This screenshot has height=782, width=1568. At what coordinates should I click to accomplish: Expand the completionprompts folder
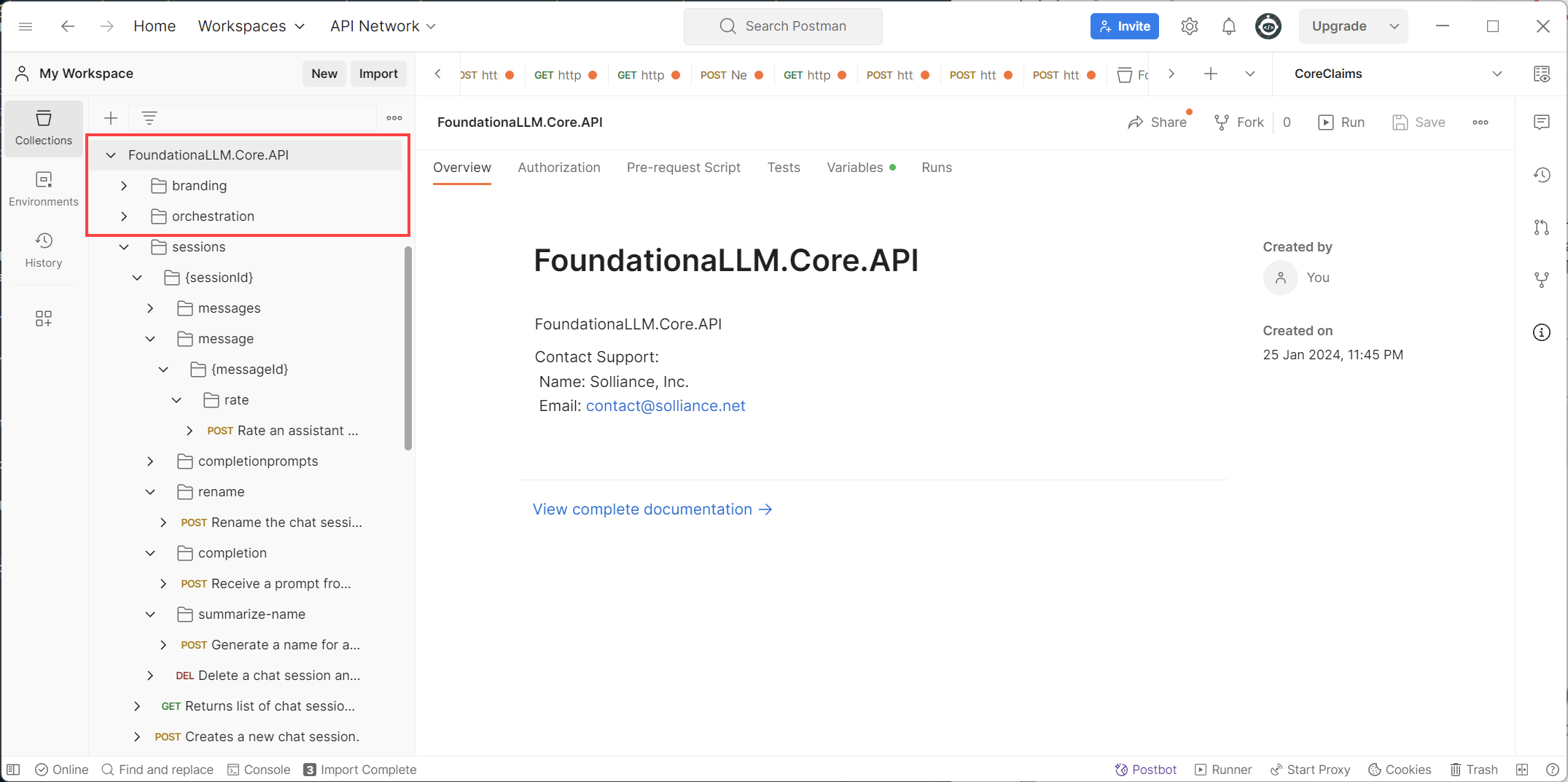[x=150, y=461]
